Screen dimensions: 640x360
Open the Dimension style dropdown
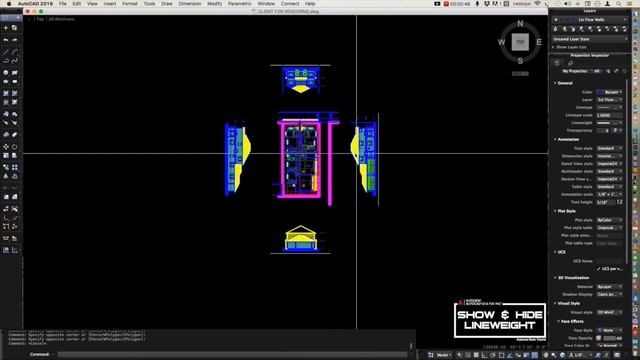tap(609, 156)
